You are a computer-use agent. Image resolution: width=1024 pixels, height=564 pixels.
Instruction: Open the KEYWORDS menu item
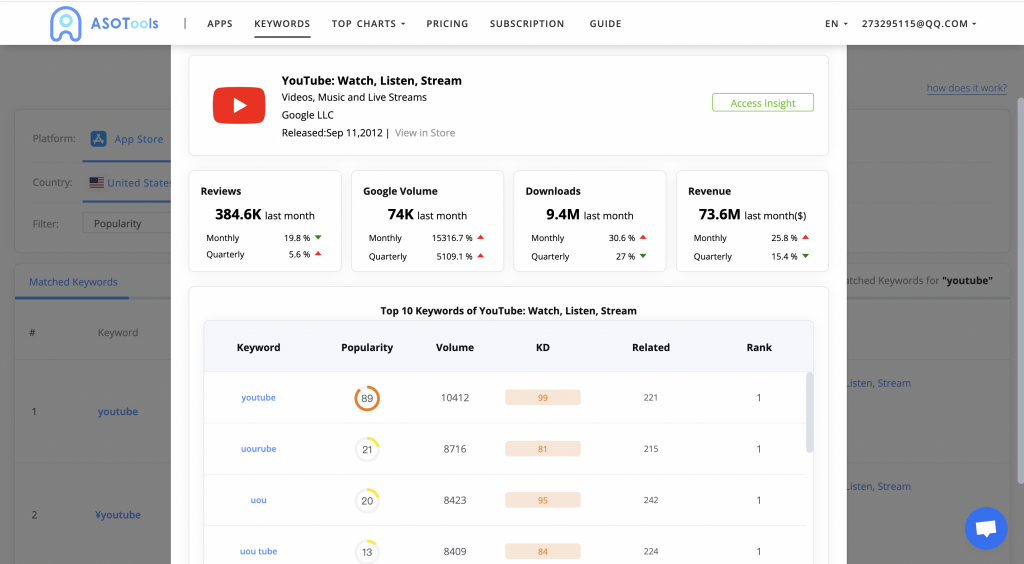[x=282, y=24]
